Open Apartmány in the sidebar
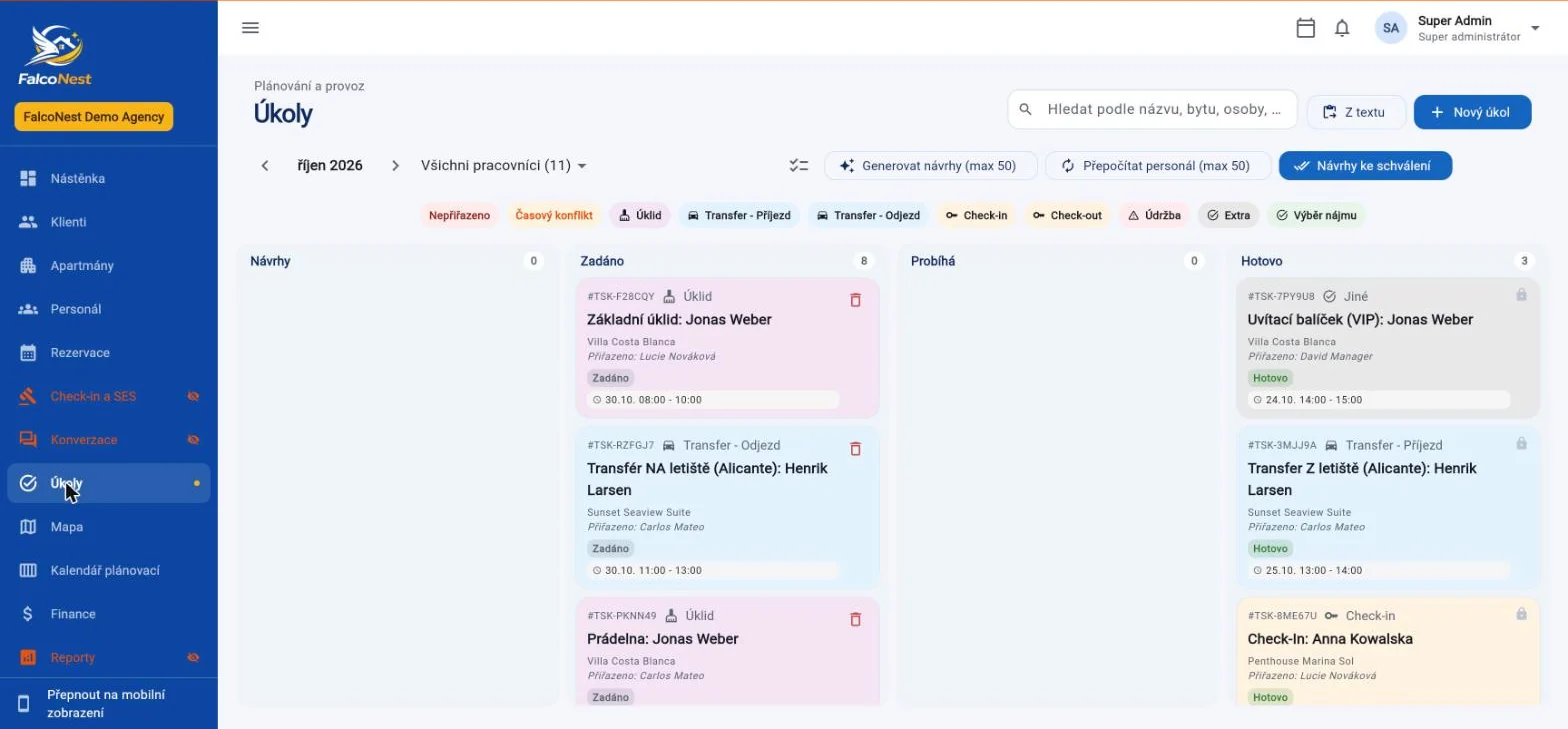This screenshot has width=1568, height=729. click(x=109, y=266)
